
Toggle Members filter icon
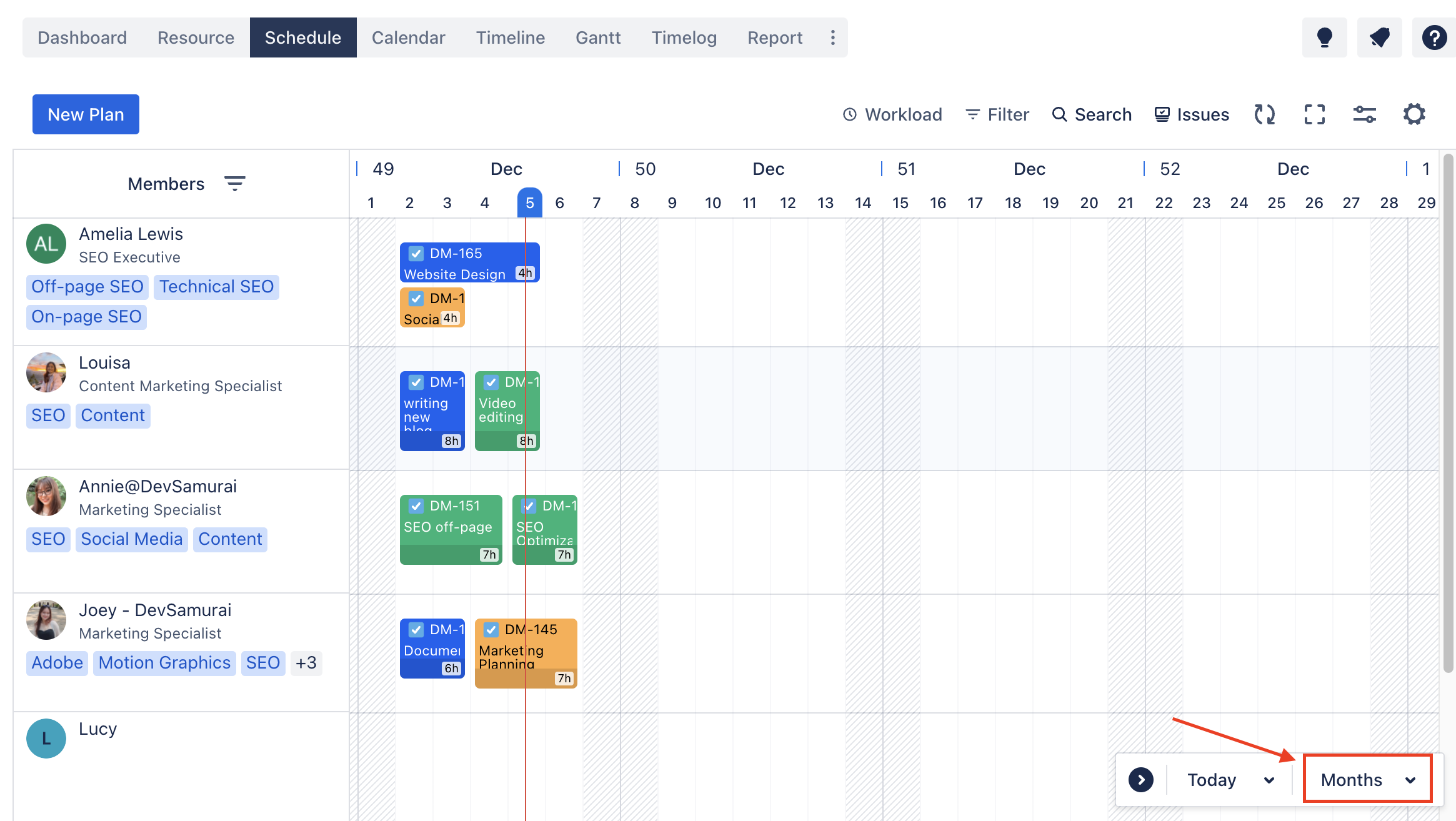pos(233,183)
